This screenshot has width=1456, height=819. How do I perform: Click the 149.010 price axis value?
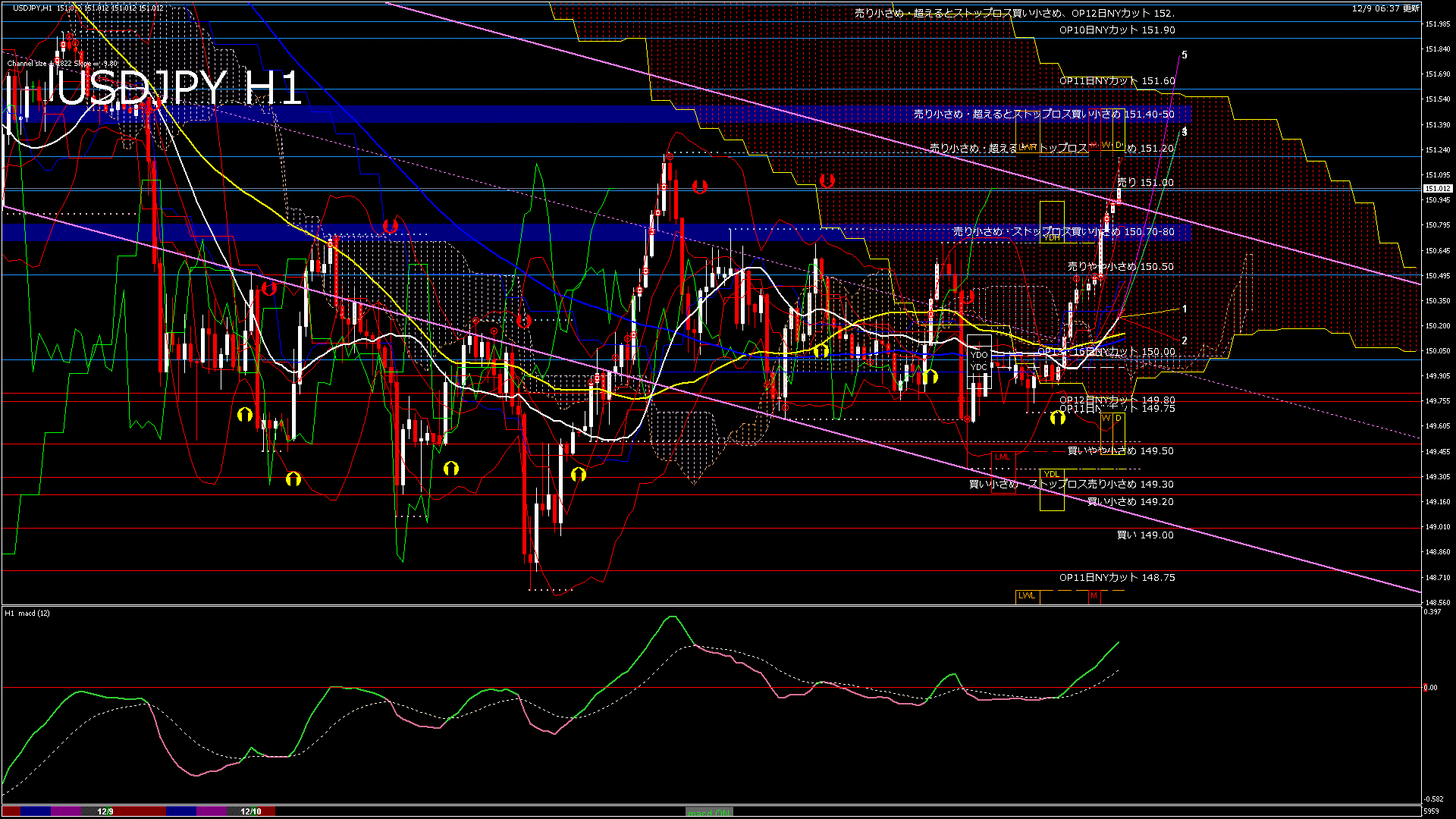point(1438,527)
